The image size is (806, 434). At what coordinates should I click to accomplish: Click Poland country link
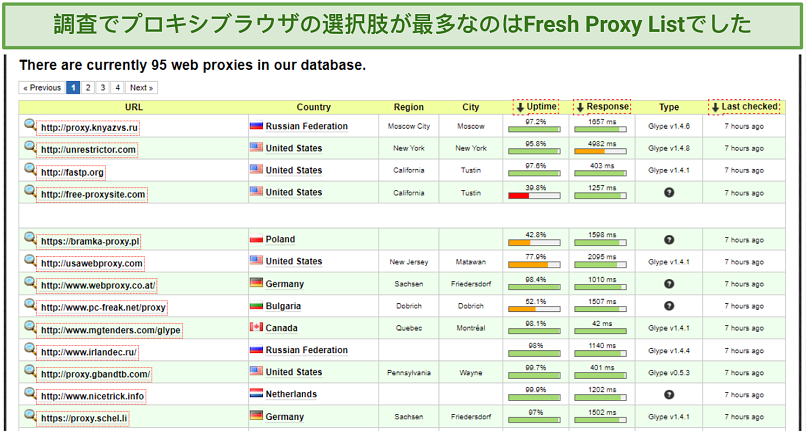pos(280,239)
